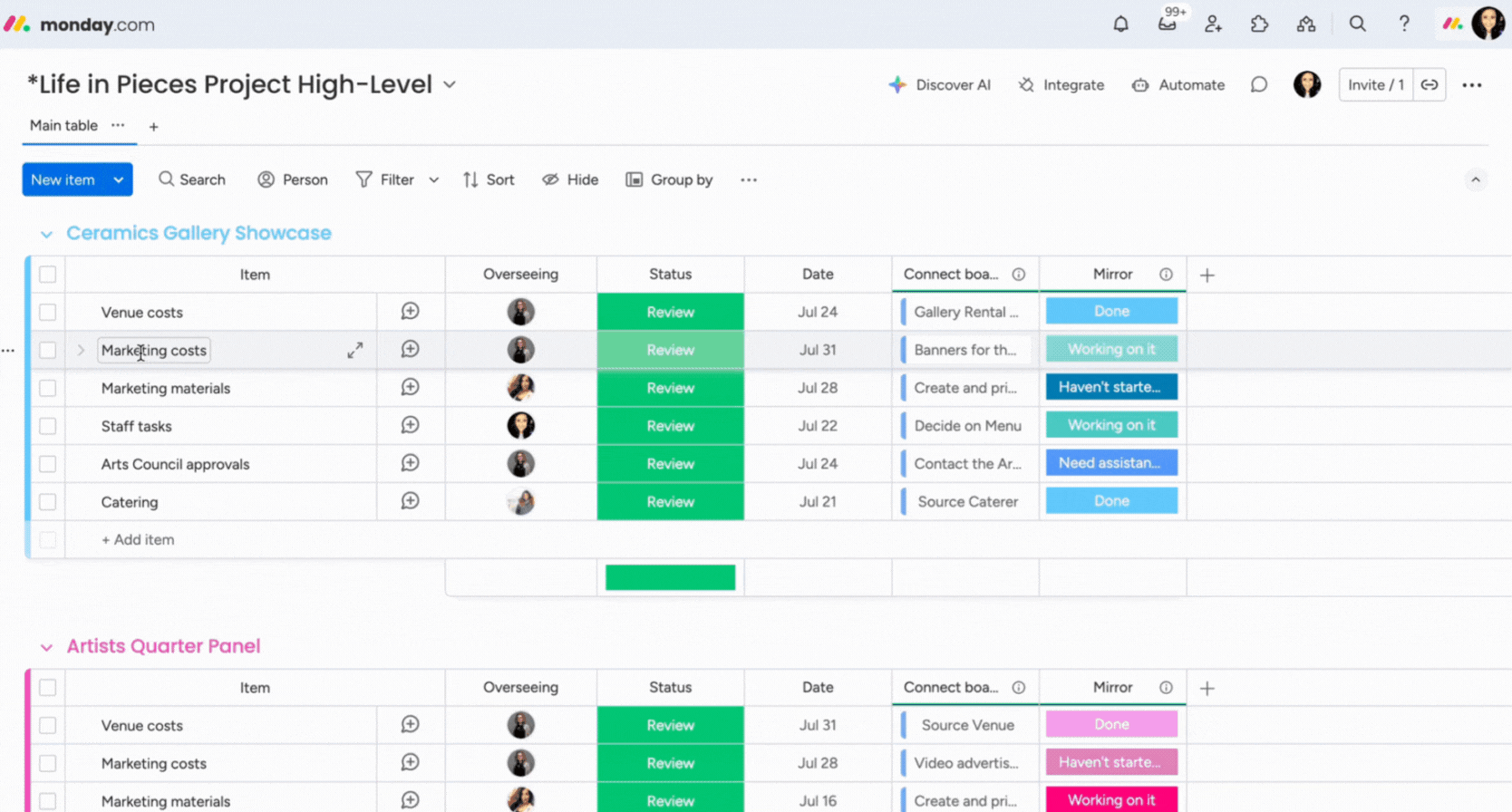
Task: Open conversation for Ceramics Venue costs row
Action: (x=410, y=312)
